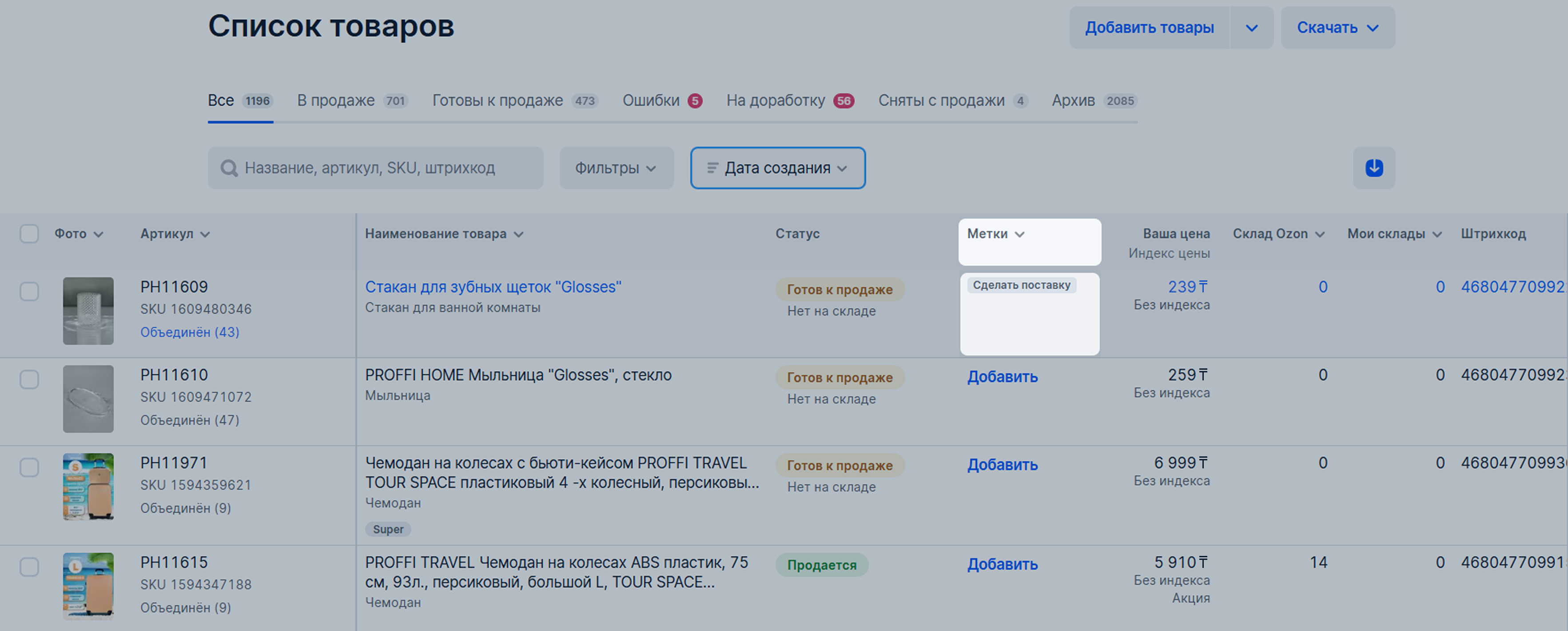Click the 239 ₸ price link
1568x631 pixels.
(x=1188, y=287)
